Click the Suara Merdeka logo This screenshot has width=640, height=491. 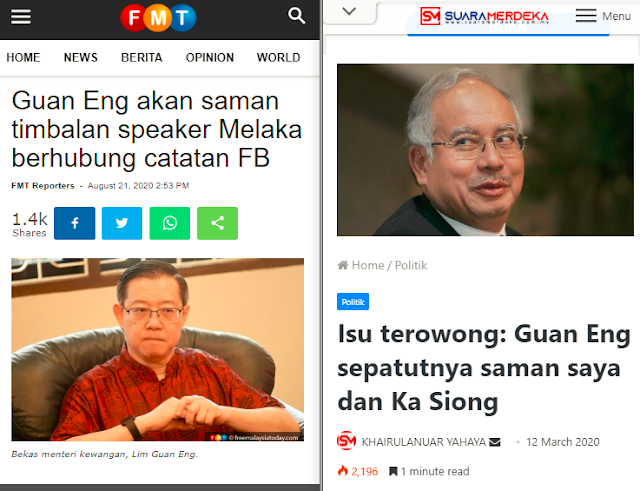point(484,16)
